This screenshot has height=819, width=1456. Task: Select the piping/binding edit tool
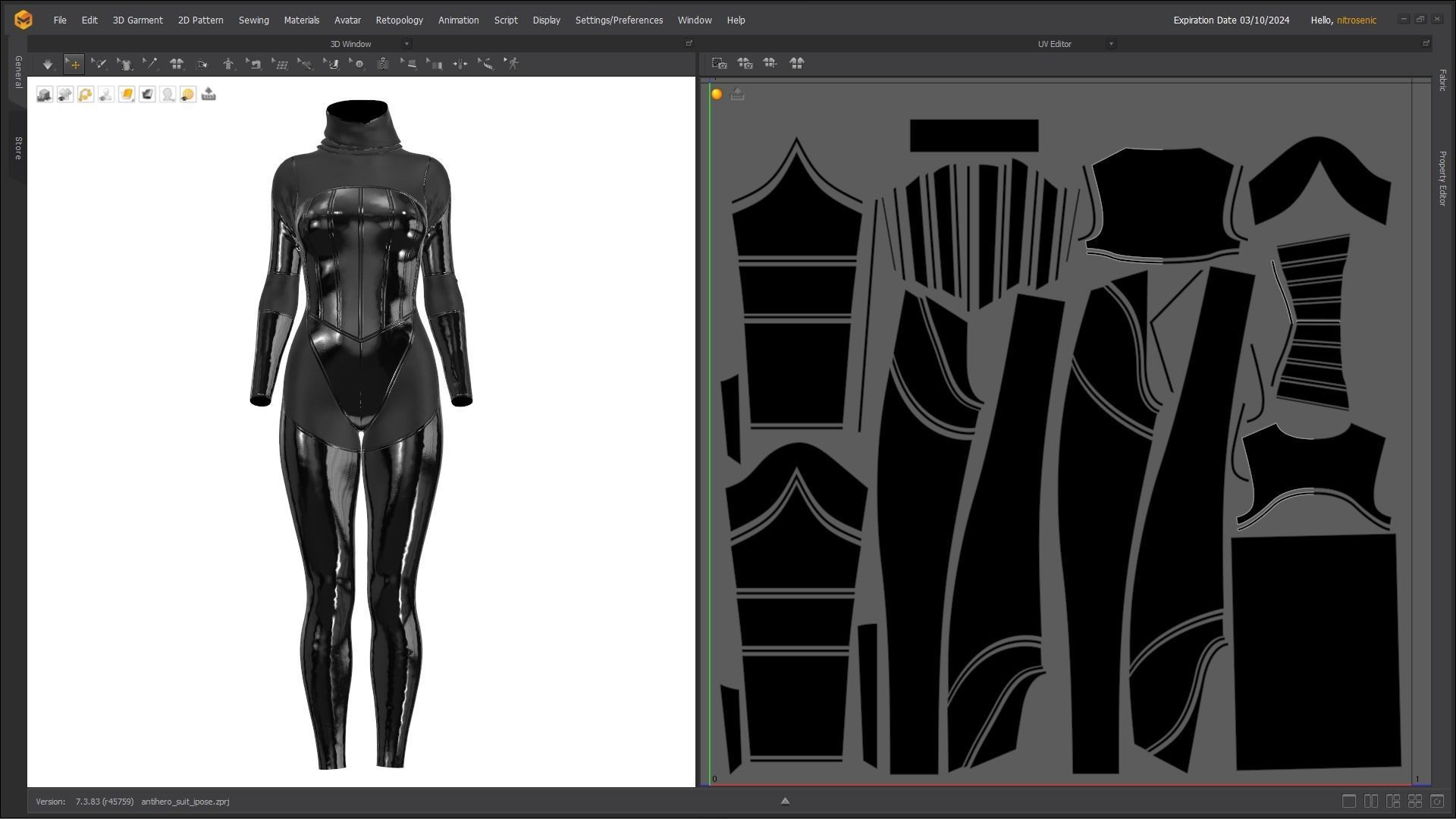(x=409, y=64)
